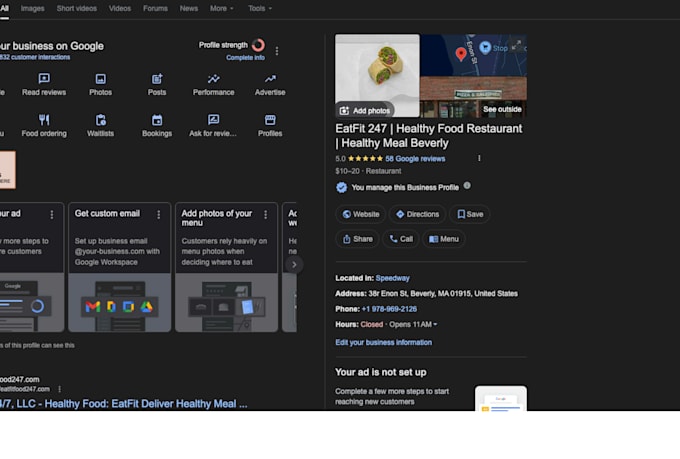
Task: Click the verified badge icon
Action: 341,187
